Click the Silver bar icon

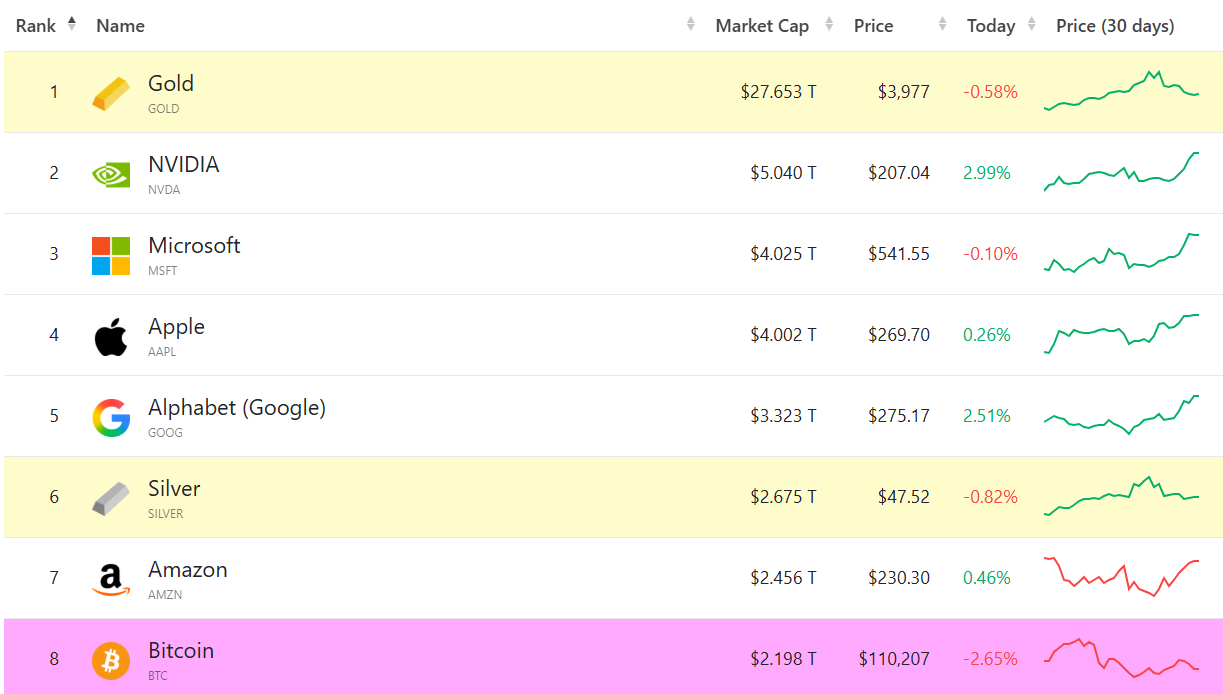(x=111, y=498)
